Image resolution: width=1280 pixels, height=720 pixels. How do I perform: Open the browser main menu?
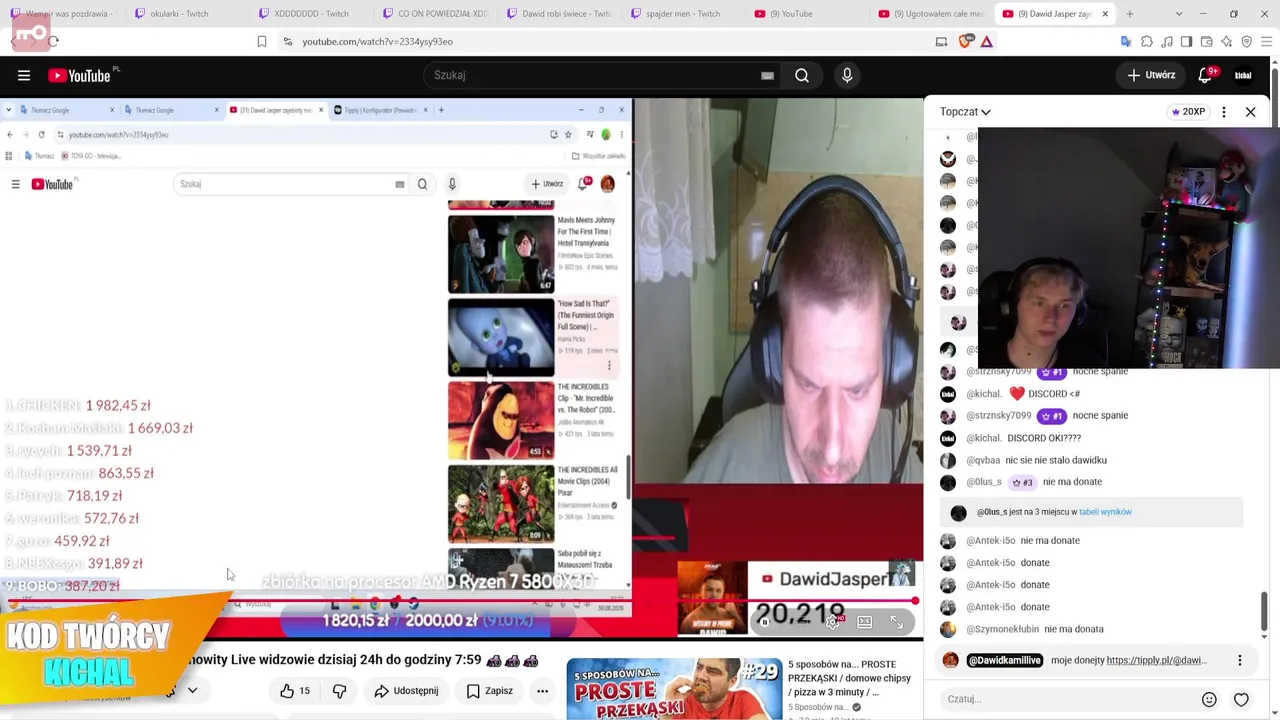(1267, 41)
